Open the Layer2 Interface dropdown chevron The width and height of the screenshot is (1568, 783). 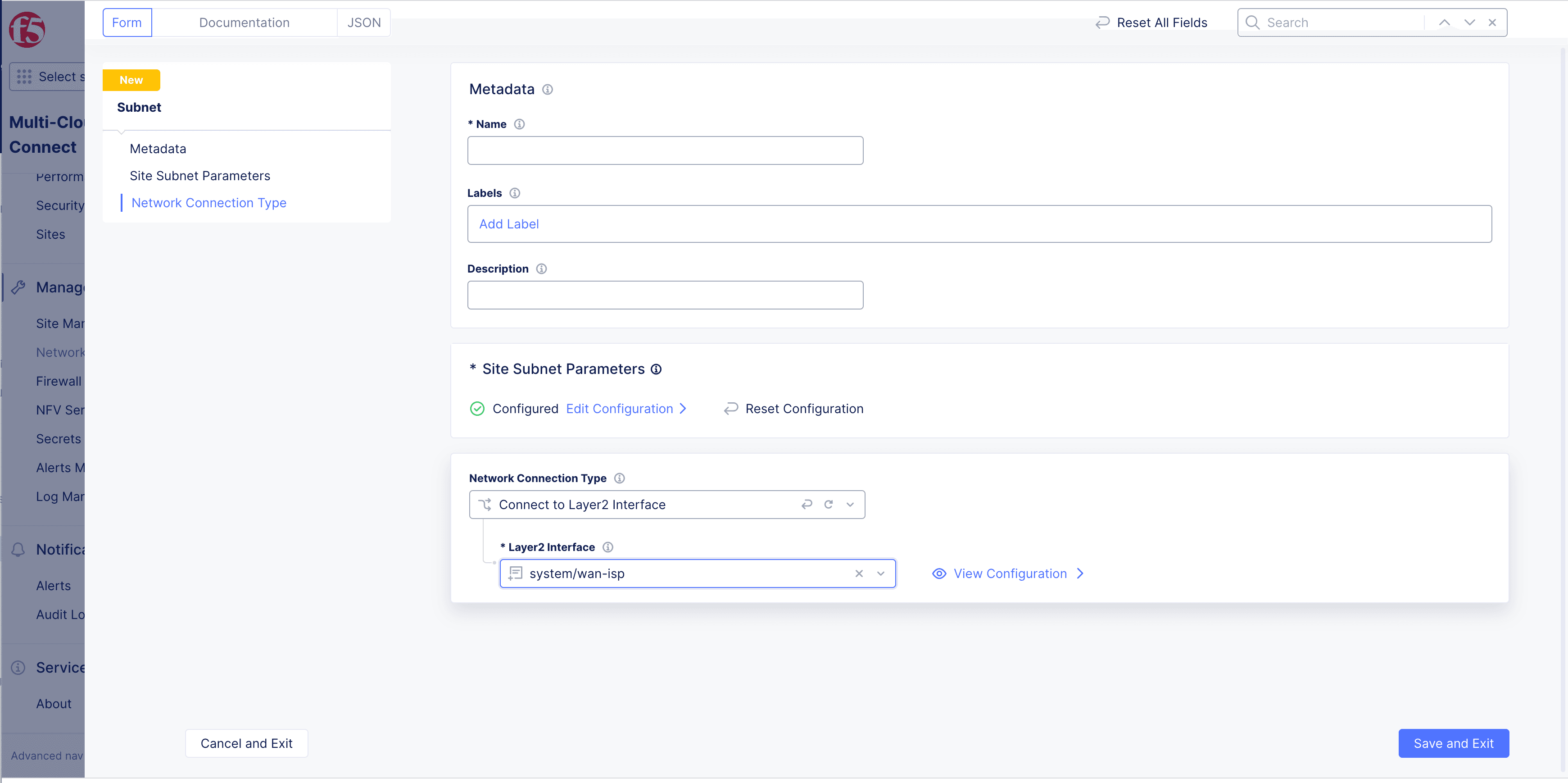tap(881, 573)
